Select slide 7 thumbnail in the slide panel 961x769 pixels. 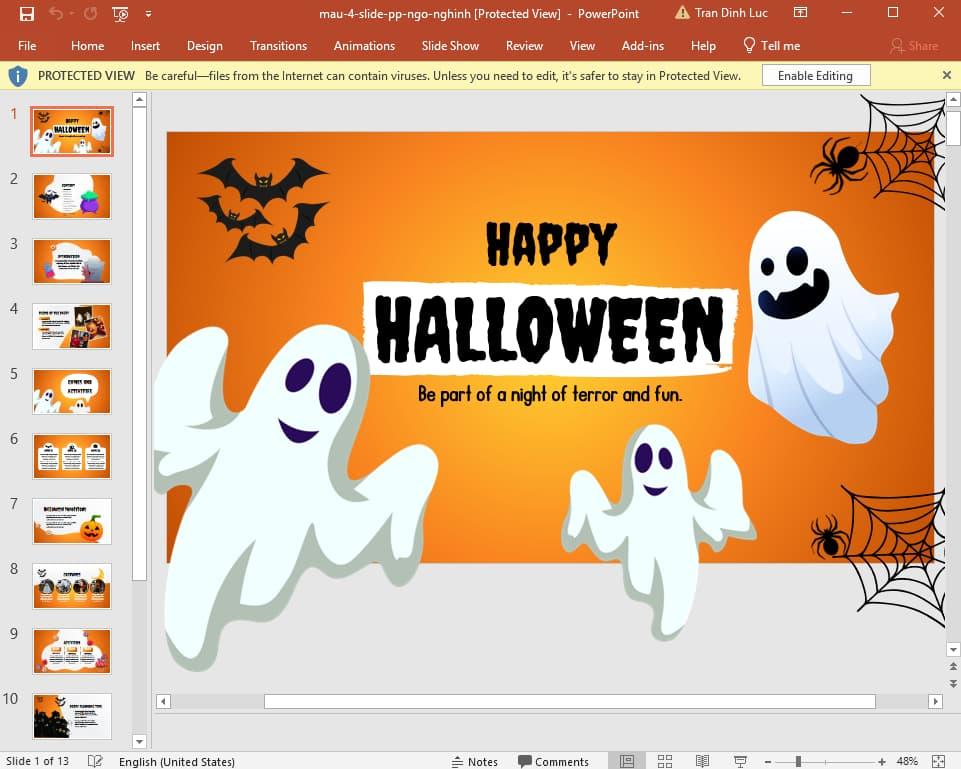pyautogui.click(x=71, y=521)
